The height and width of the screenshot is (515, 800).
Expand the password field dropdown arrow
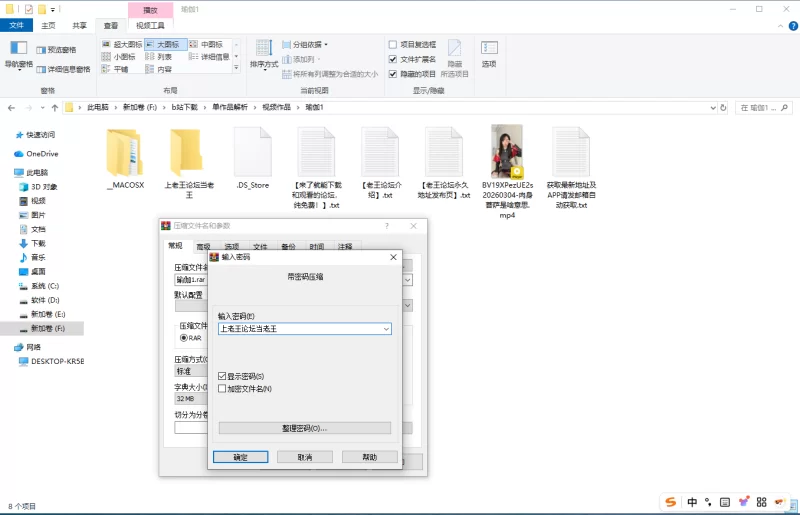pyautogui.click(x=386, y=329)
